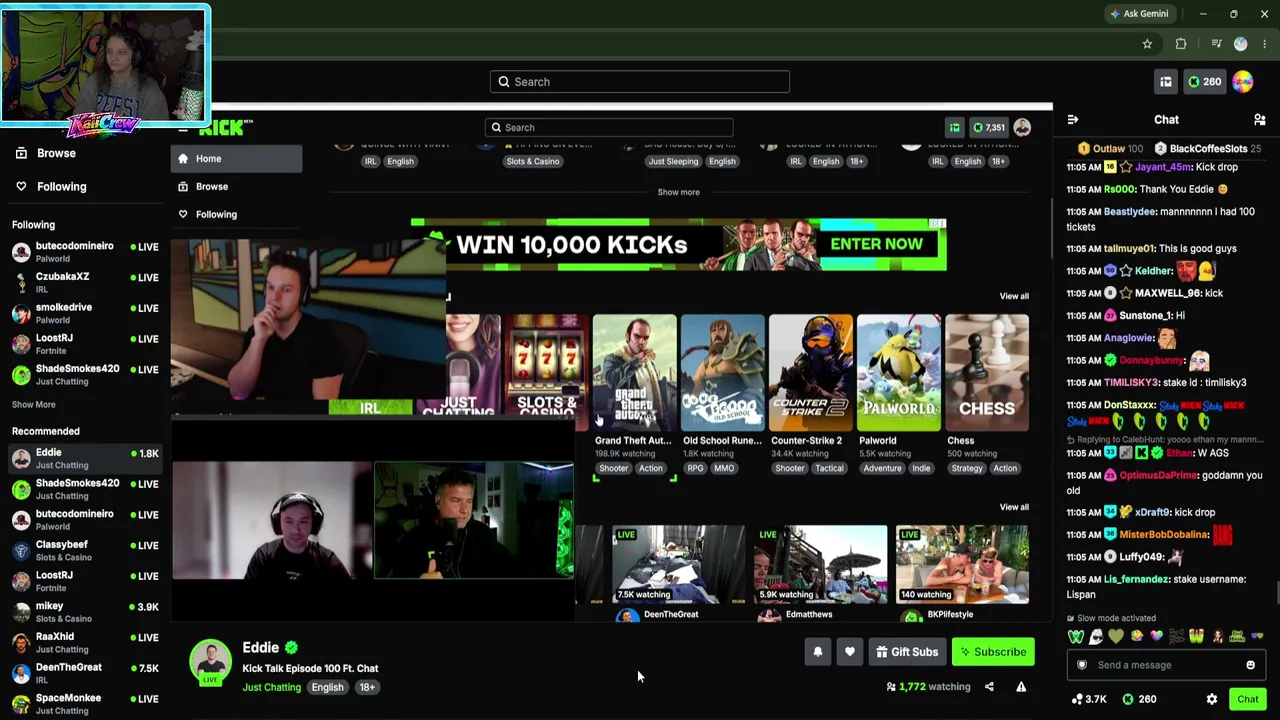Open the browser media controls icon
The image size is (1280, 720).
pyautogui.click(x=1216, y=44)
